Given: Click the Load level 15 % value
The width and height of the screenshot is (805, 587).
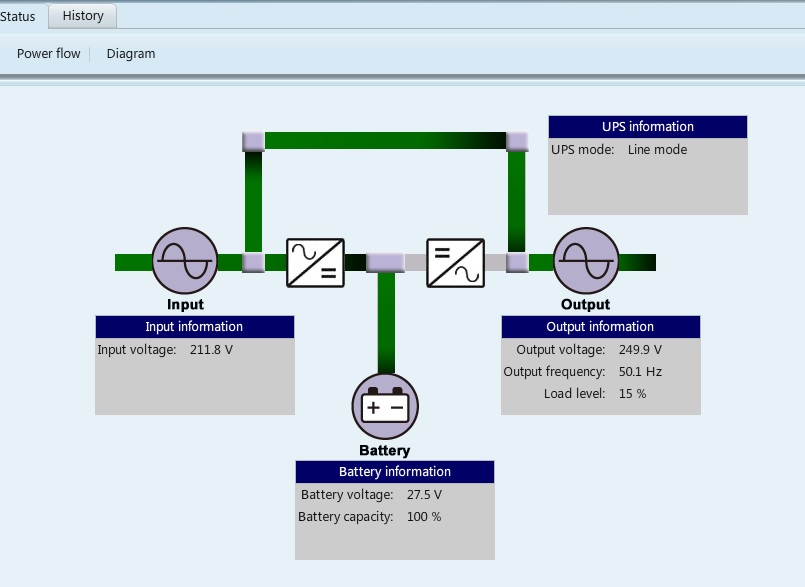Looking at the screenshot, I should tap(634, 394).
